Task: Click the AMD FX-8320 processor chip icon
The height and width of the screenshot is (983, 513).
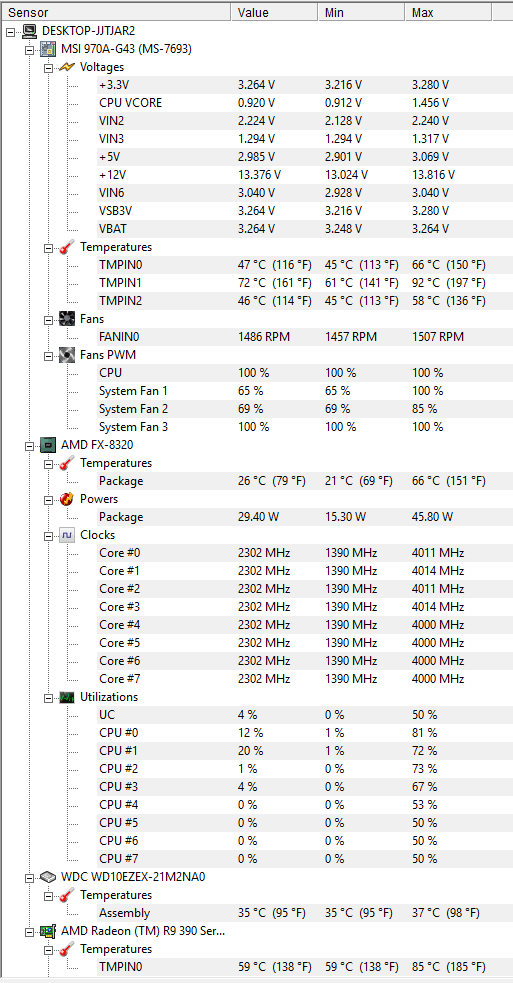Action: [x=48, y=445]
